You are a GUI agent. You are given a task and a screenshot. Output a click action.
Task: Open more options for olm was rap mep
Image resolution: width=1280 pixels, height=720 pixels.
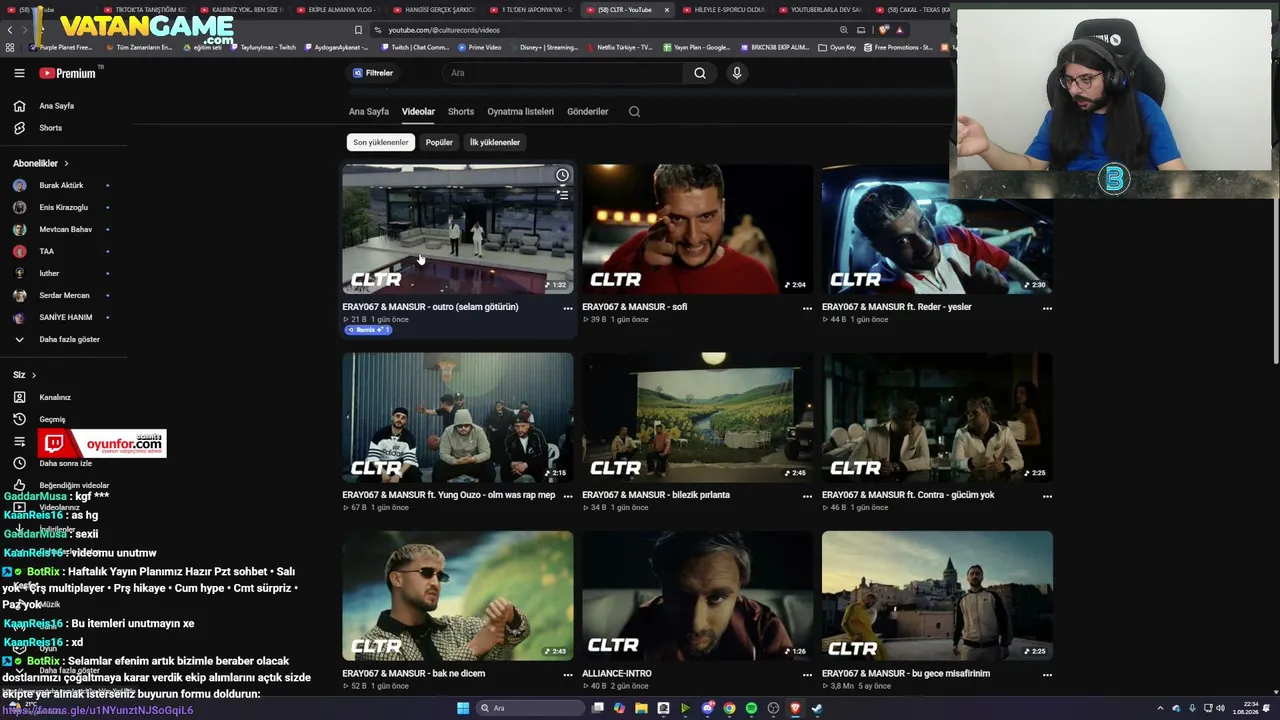568,496
